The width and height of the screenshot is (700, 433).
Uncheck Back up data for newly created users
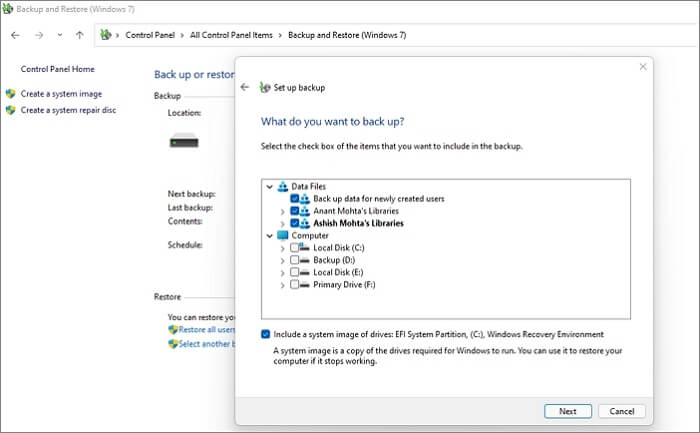294,199
